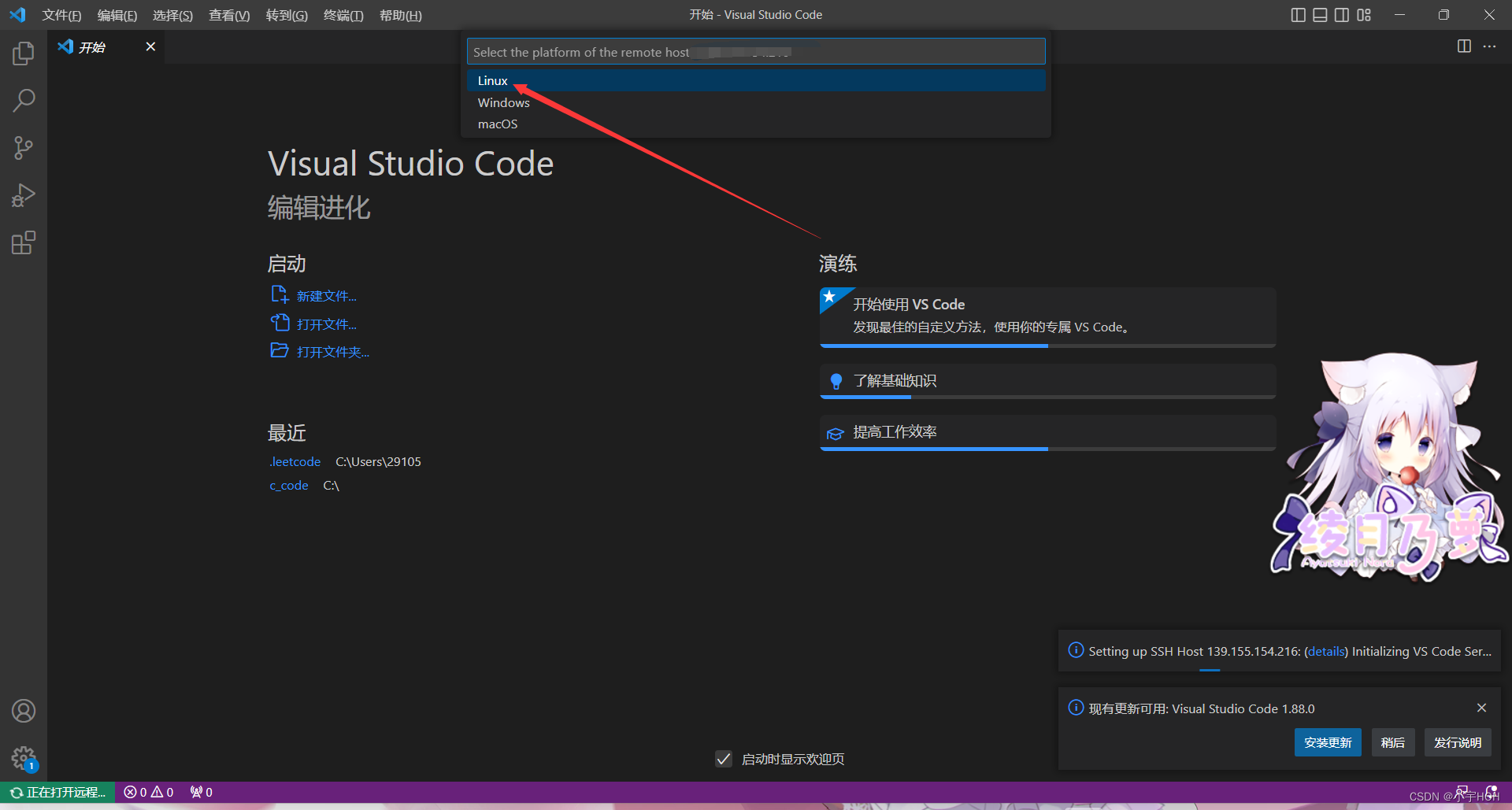Open the 了解基础知识 walkthrough
The height and width of the screenshot is (810, 1512).
[x=1047, y=381]
